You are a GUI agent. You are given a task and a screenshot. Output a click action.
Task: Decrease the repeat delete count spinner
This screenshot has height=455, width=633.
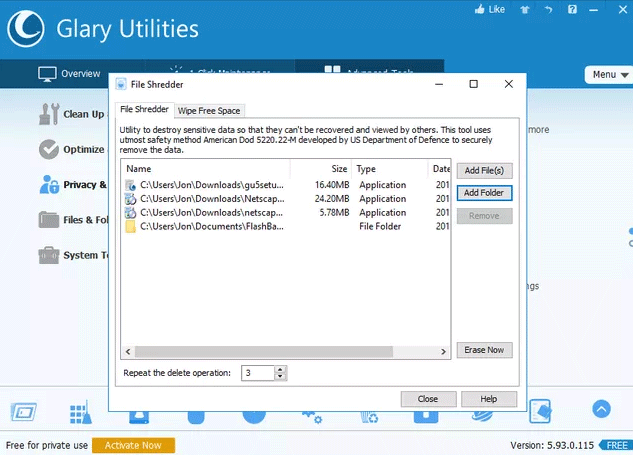pos(280,376)
